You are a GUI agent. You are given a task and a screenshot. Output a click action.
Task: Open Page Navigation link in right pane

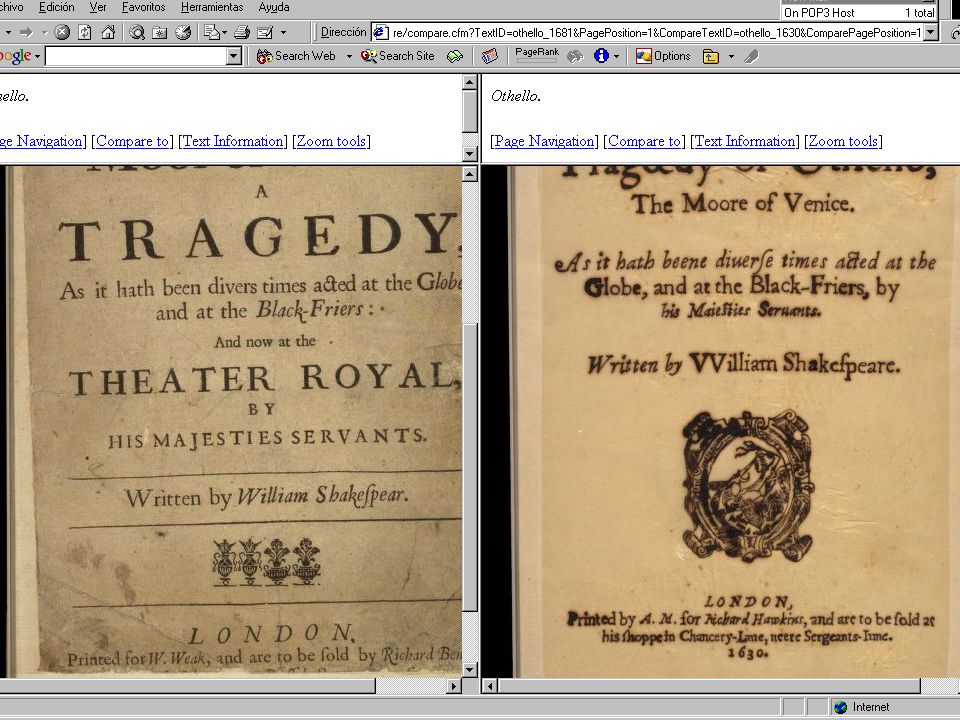pos(544,141)
